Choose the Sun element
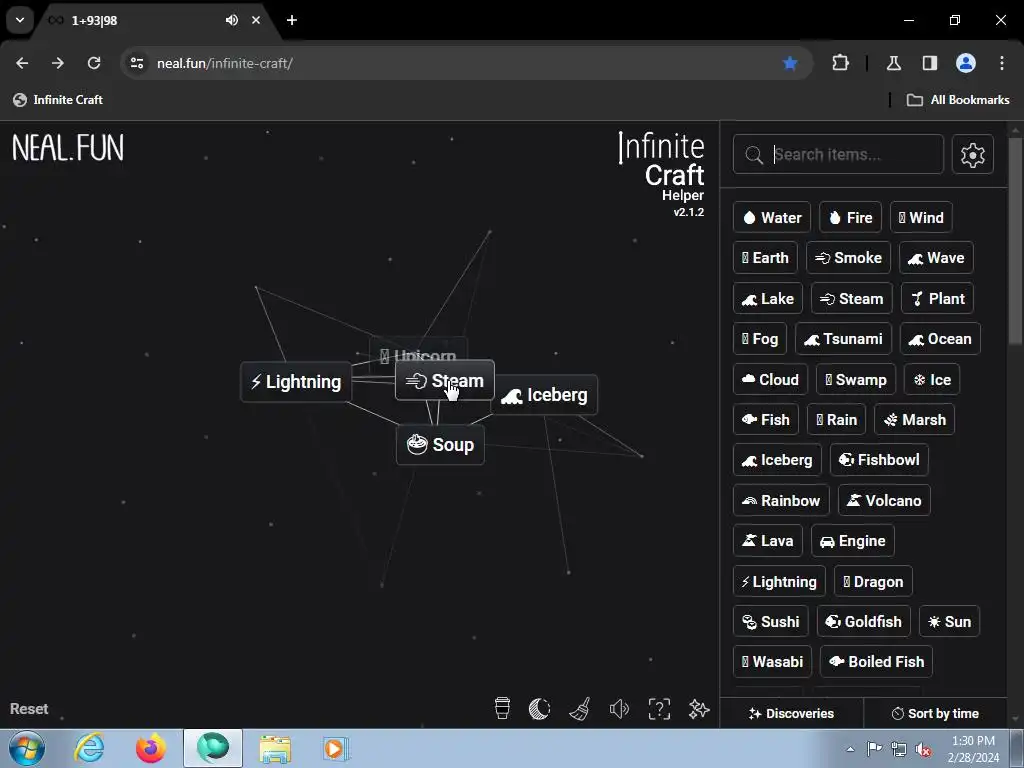The width and height of the screenshot is (1024, 768). click(950, 621)
